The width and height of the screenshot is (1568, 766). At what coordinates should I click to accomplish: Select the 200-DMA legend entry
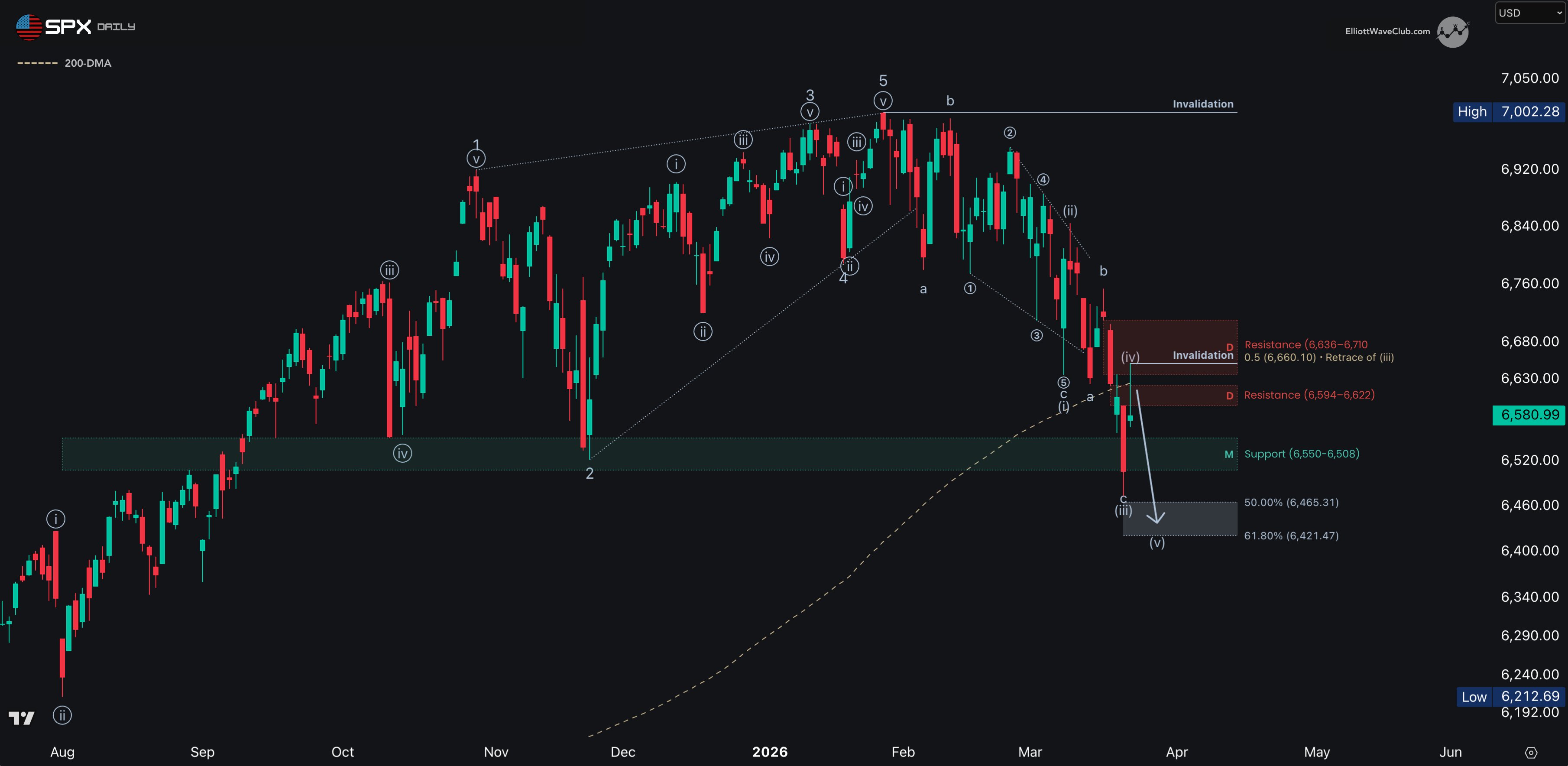[87, 63]
